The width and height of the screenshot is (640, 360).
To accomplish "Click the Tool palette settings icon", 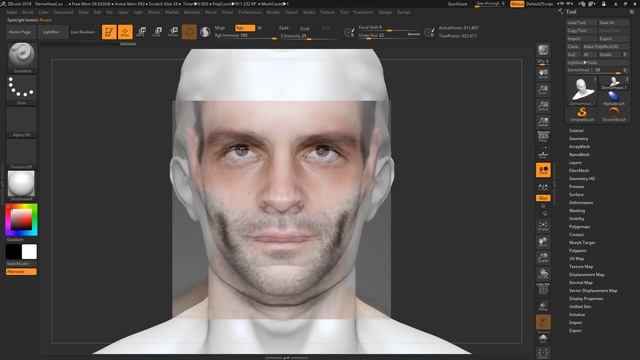I will pyautogui.click(x=632, y=12).
